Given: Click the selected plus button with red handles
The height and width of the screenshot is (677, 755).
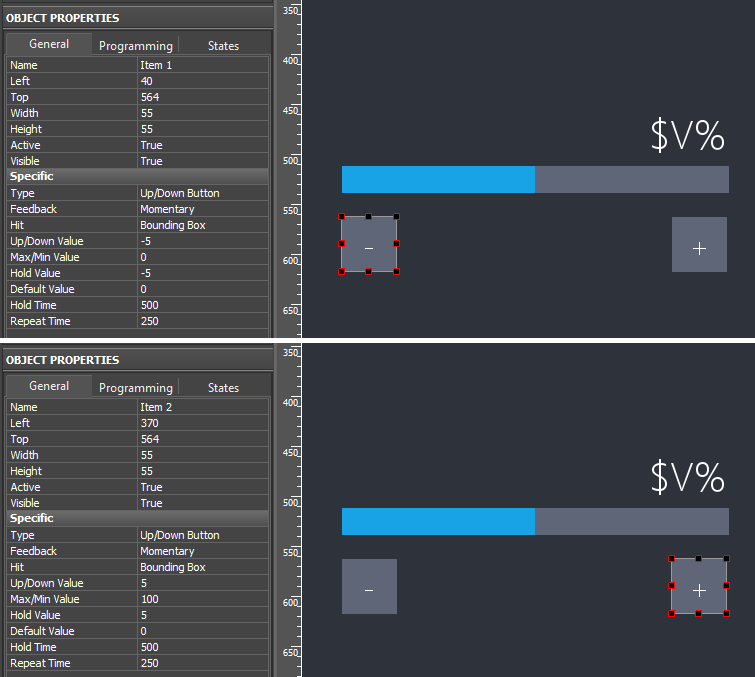Looking at the screenshot, I should [x=698, y=587].
